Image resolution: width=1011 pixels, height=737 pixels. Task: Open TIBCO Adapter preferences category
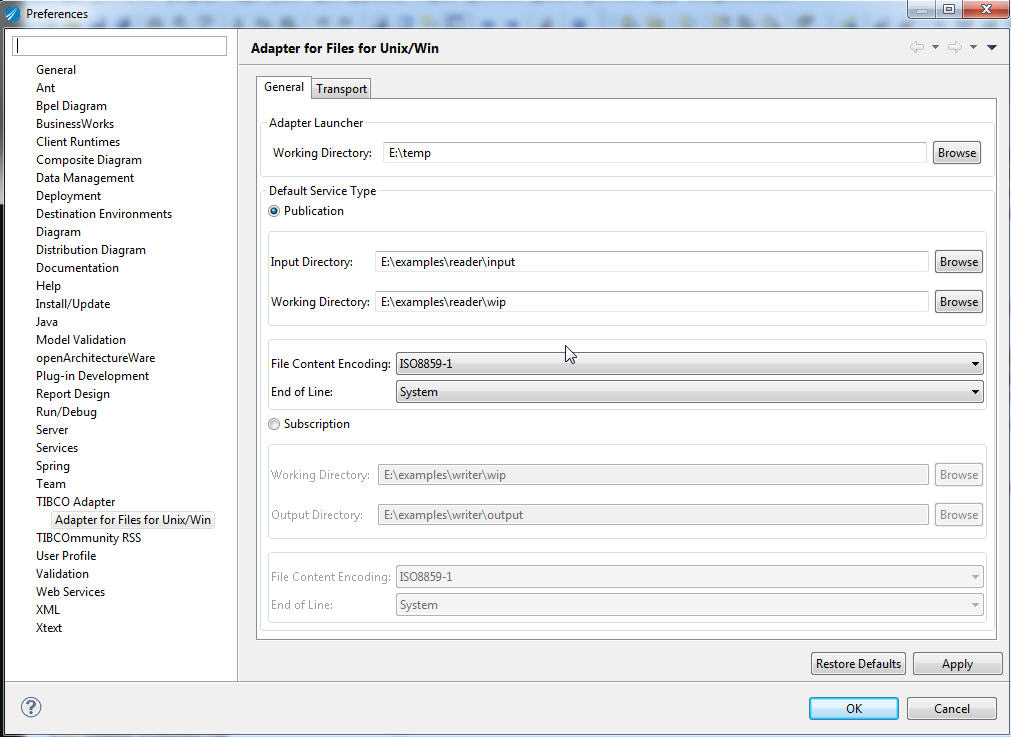tap(76, 502)
